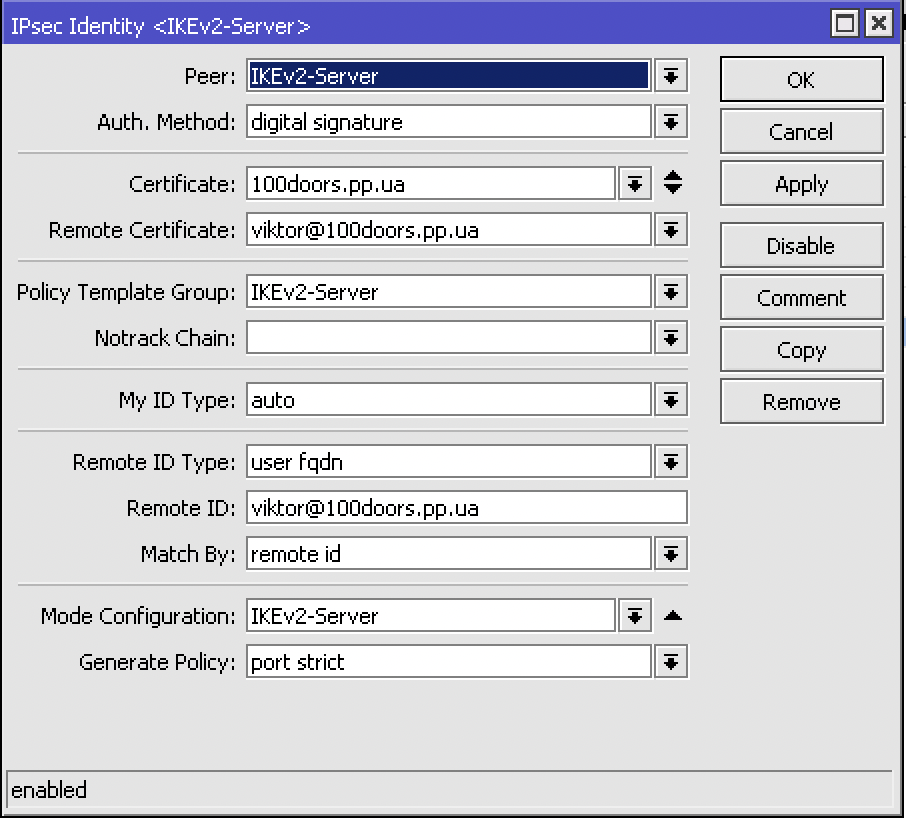Open the My ID Type dropdown
Image resolution: width=906 pixels, height=820 pixels.
(x=670, y=399)
